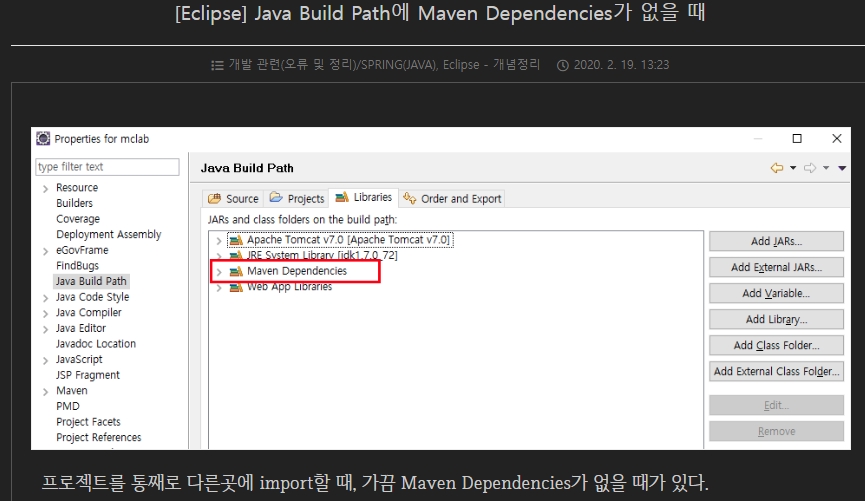Select the Libraries tab
The height and width of the screenshot is (501, 865).
[364, 197]
